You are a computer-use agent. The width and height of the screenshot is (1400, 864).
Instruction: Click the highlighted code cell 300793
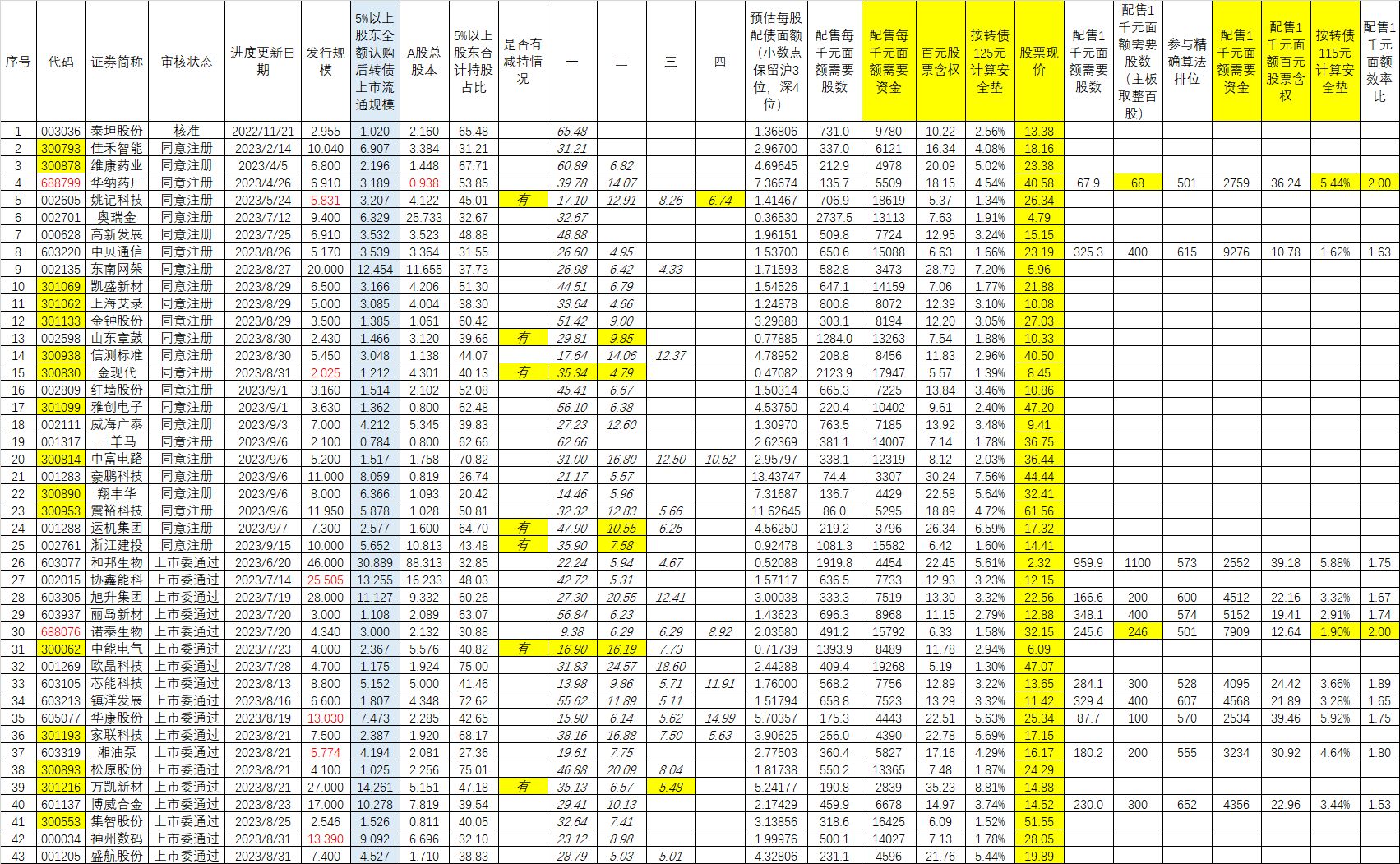tap(61, 149)
